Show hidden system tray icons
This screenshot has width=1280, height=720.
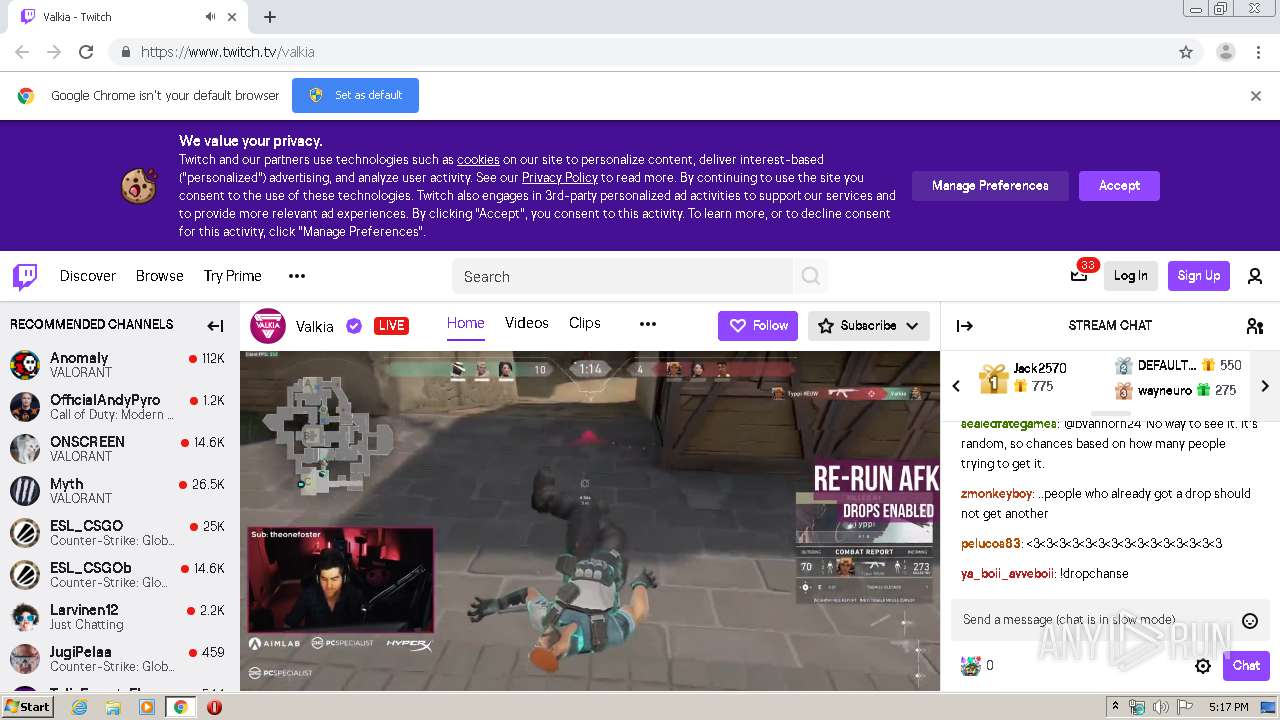pos(1116,707)
